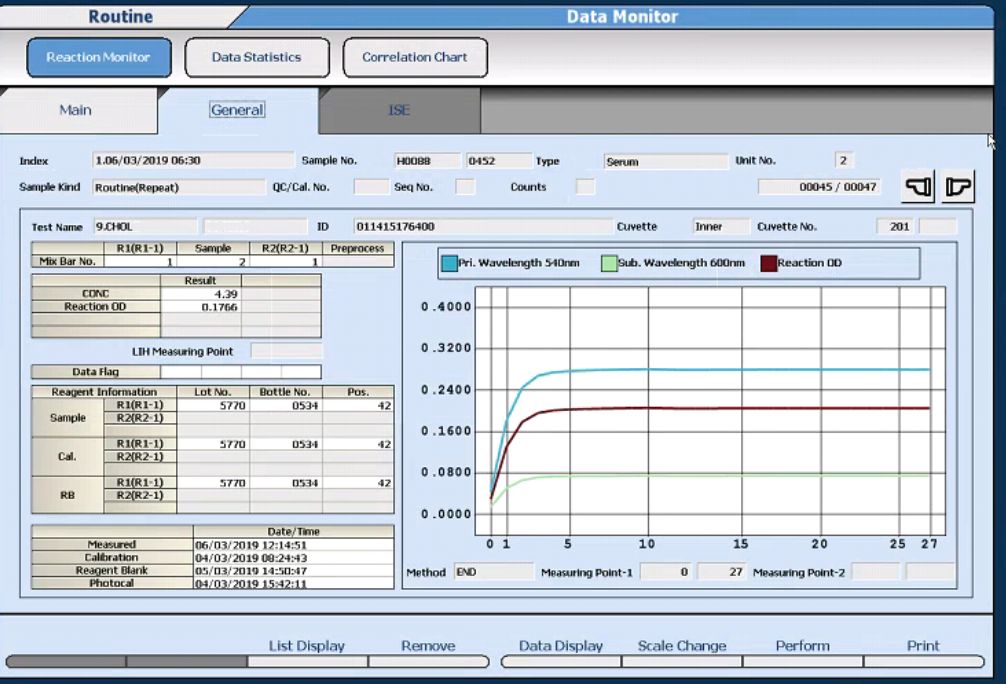The height and width of the screenshot is (684, 1006).
Task: Click the Reaction OD dark red swatch
Action: pyautogui.click(x=768, y=263)
